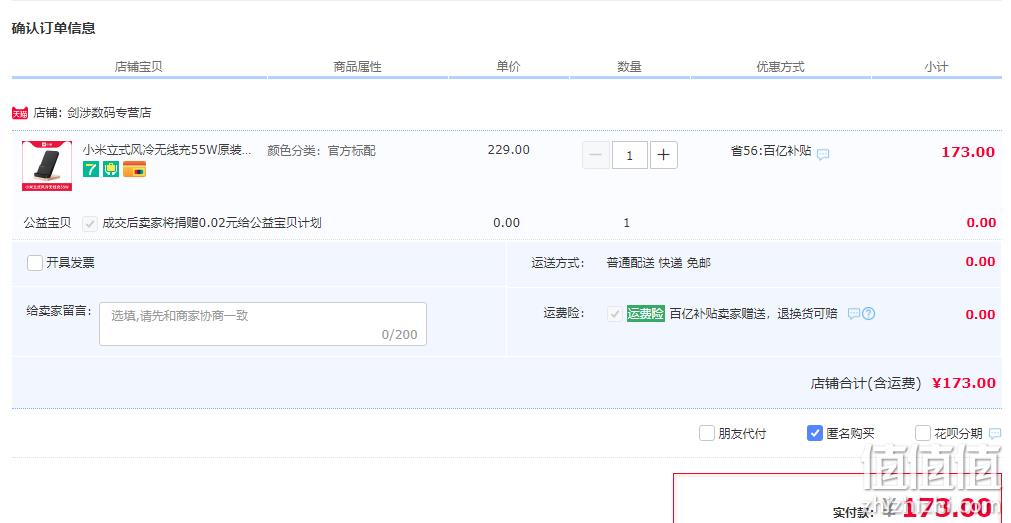Click the 小计 column header
1011x523 pixels.
[936, 66]
